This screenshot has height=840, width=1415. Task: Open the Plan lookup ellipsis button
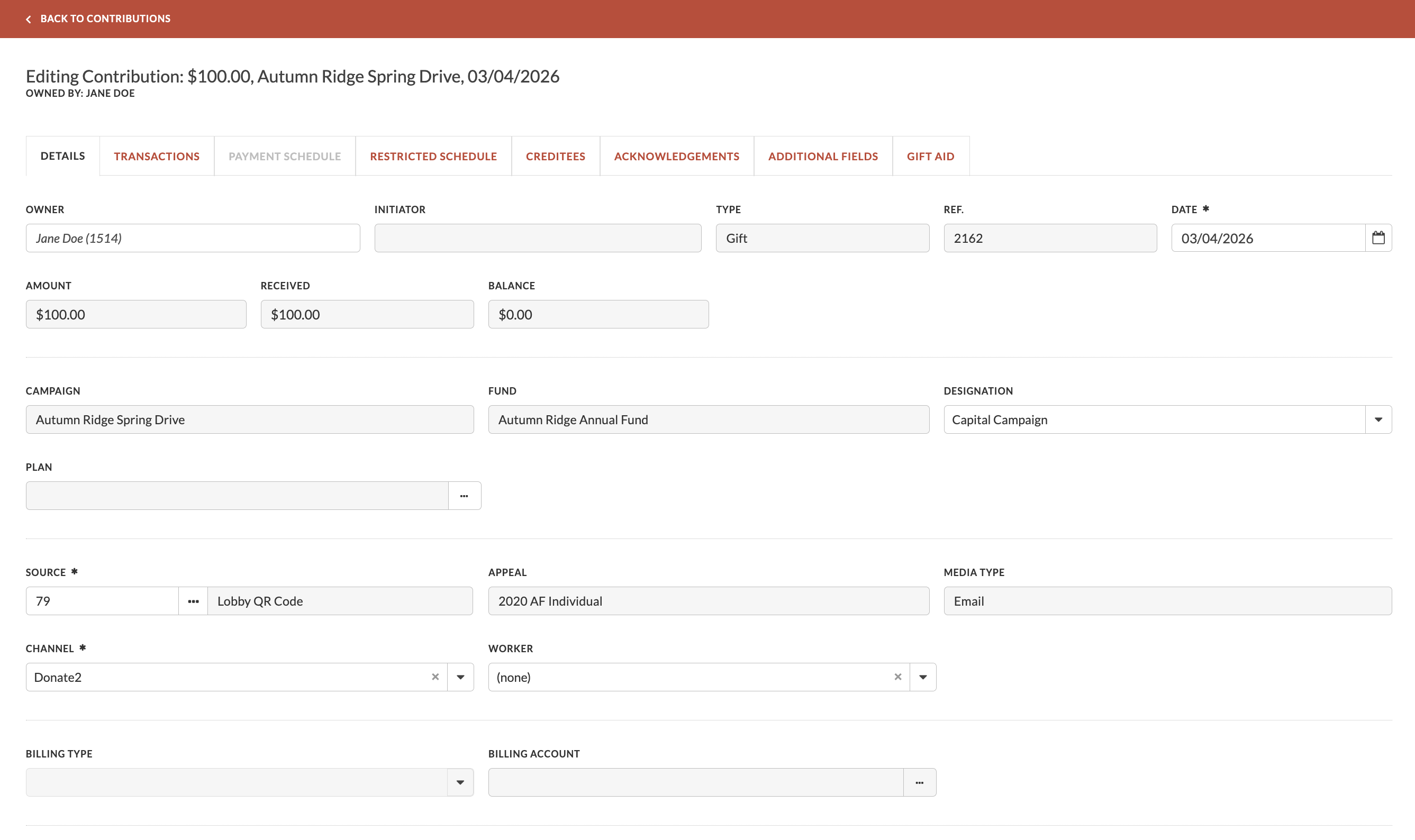[x=464, y=496]
